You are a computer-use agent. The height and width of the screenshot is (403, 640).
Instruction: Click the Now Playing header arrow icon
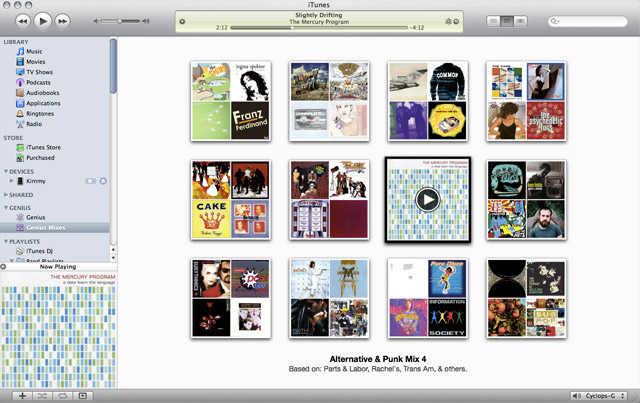tap(3, 267)
